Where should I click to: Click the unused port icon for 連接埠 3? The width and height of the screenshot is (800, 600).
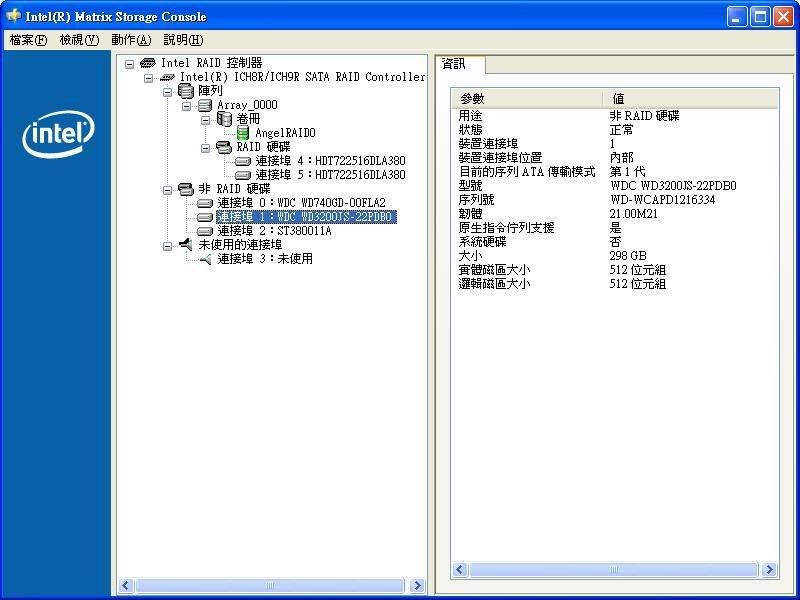point(205,259)
